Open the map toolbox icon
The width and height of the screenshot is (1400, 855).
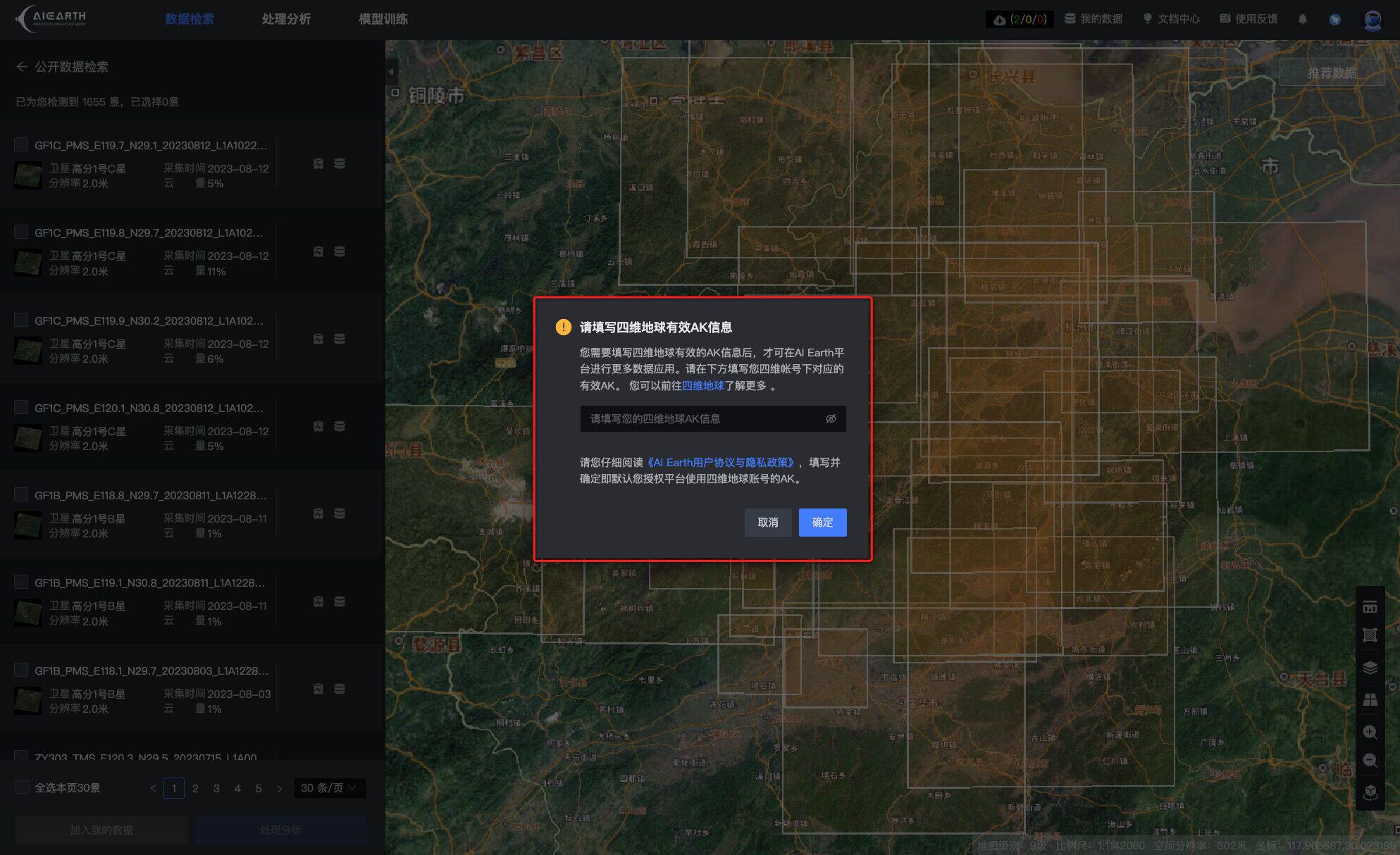1370,607
